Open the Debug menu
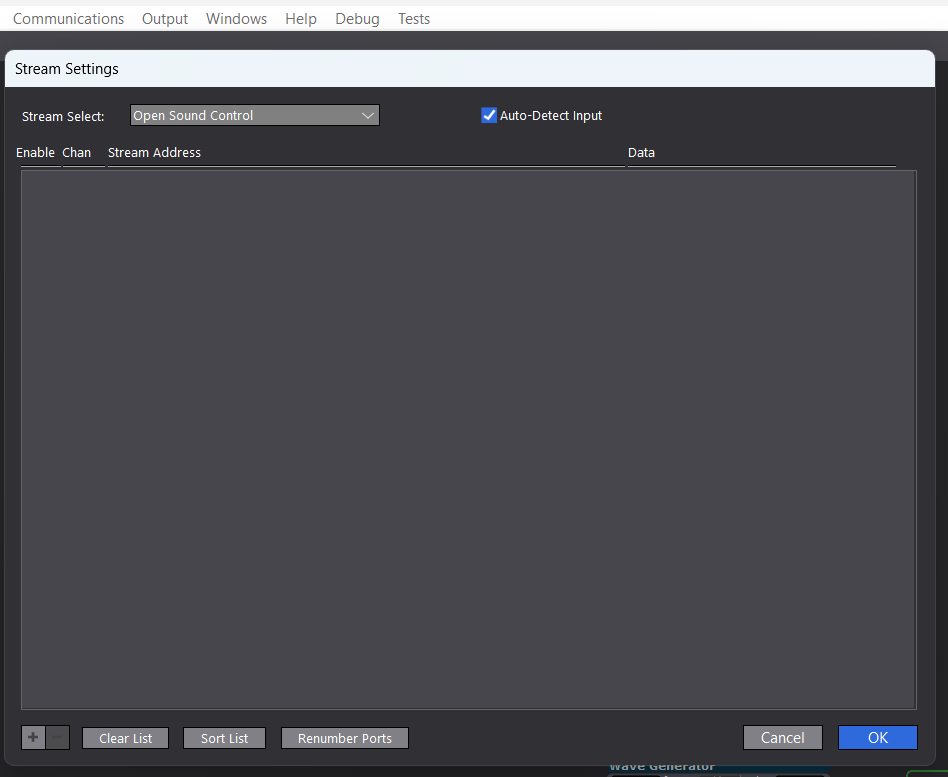The image size is (948, 777). [x=357, y=19]
